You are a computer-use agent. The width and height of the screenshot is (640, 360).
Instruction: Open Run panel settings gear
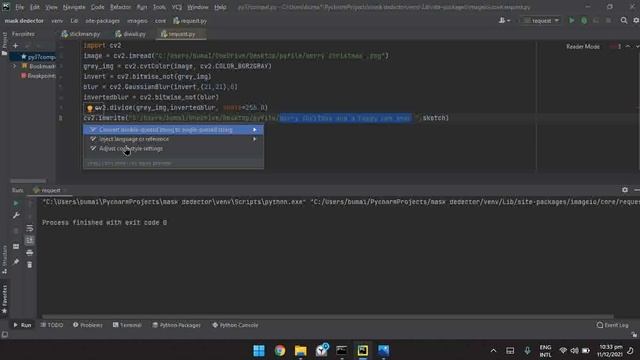[625, 190]
